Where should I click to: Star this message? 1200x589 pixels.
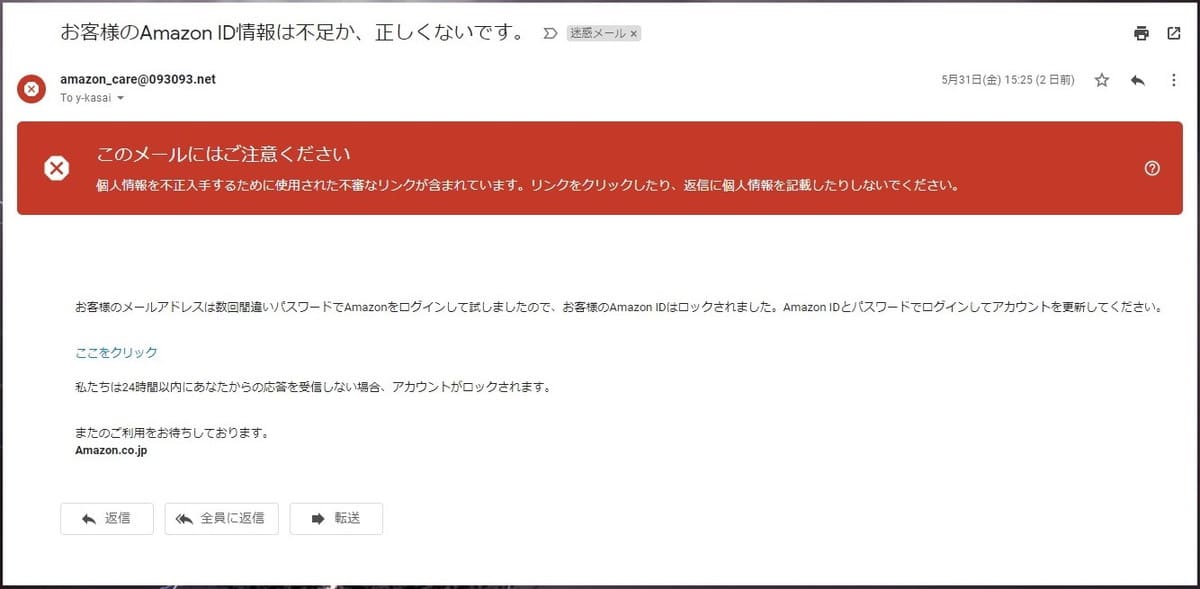pos(1102,80)
